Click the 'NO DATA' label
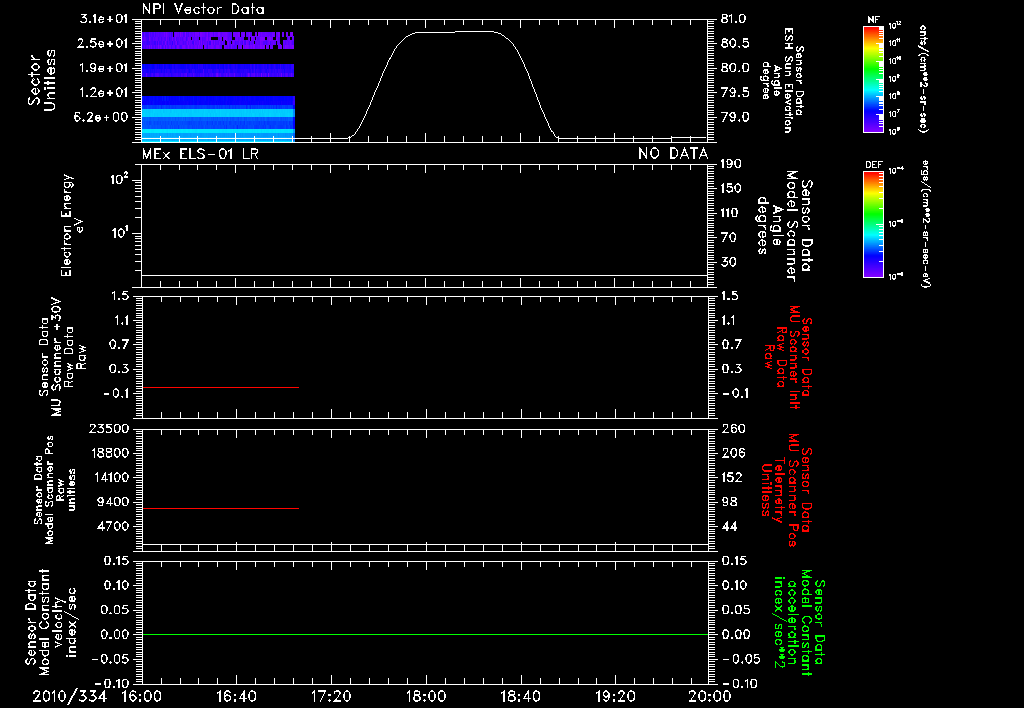This screenshot has width=1024, height=708. coord(673,153)
